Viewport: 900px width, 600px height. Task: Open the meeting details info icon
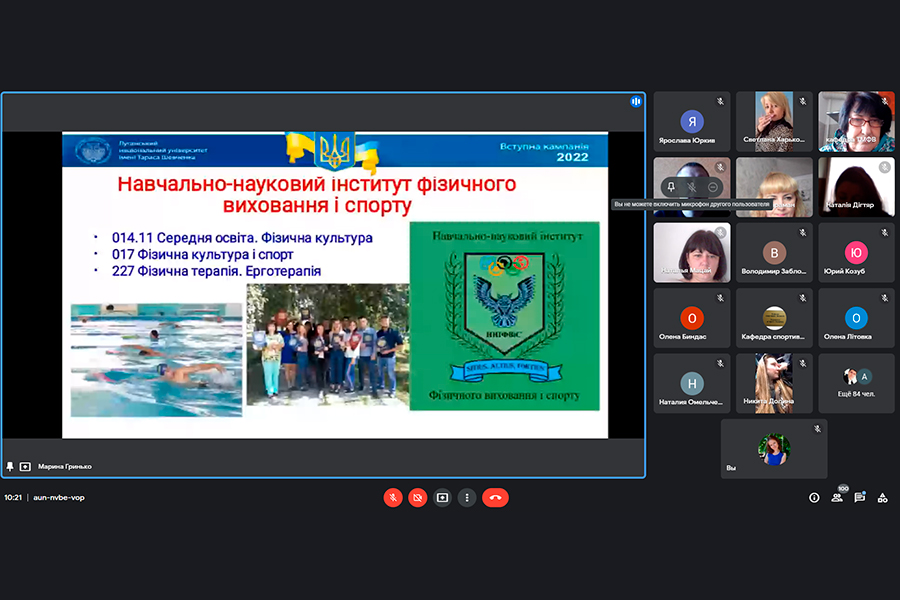point(814,497)
